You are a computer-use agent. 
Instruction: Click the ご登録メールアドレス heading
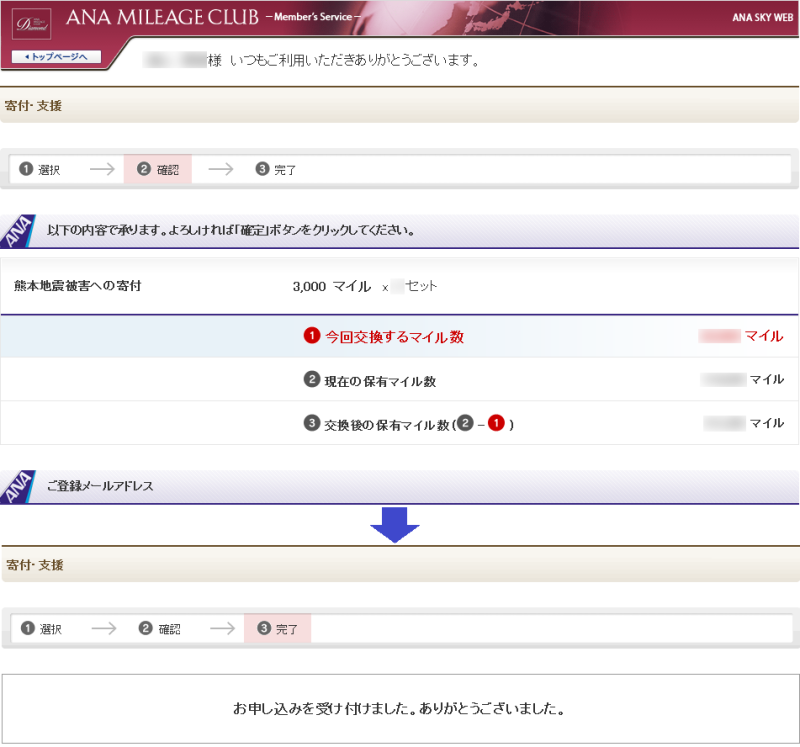pos(100,486)
